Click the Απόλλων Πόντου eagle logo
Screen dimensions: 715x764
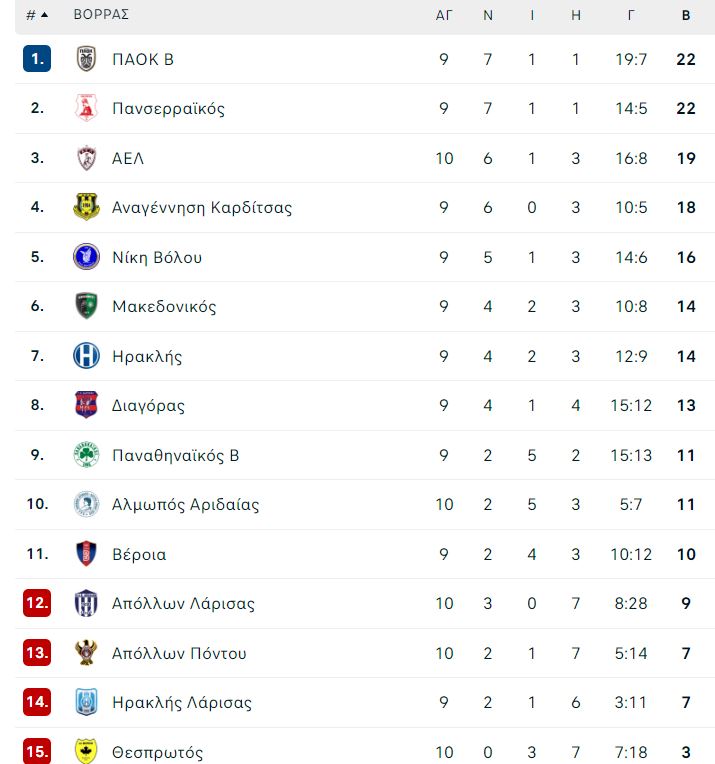point(86,652)
